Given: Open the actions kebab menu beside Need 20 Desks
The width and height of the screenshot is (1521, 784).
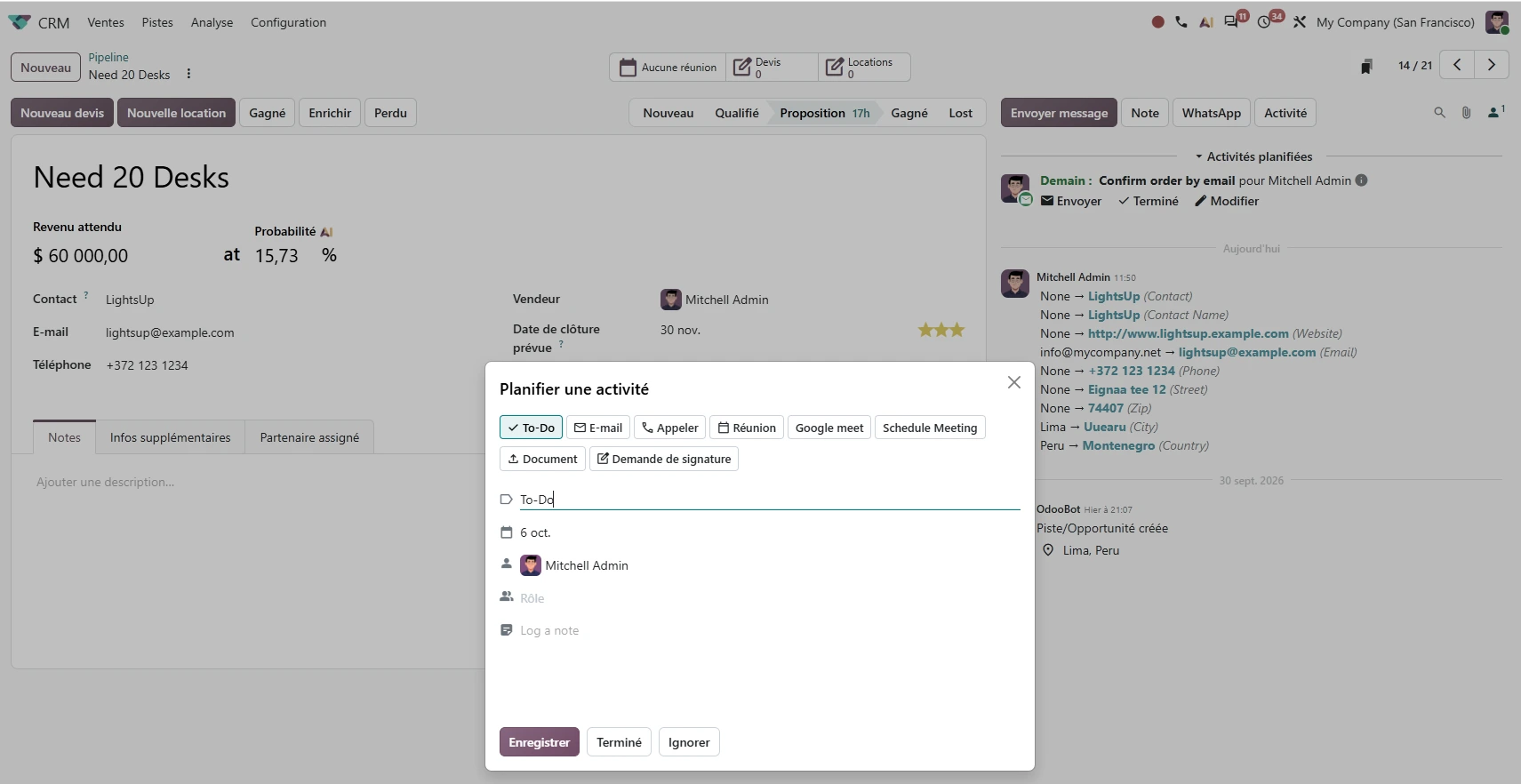Looking at the screenshot, I should click(188, 75).
